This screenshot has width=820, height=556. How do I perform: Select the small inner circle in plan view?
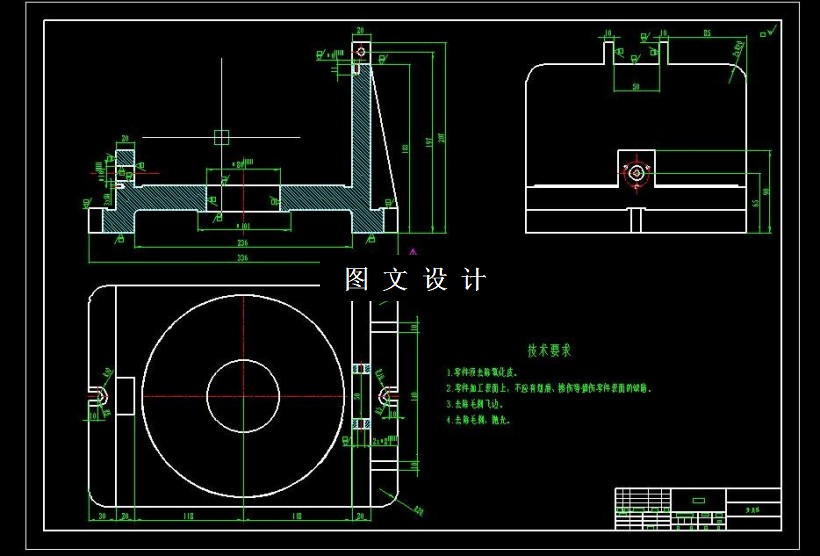(243, 396)
